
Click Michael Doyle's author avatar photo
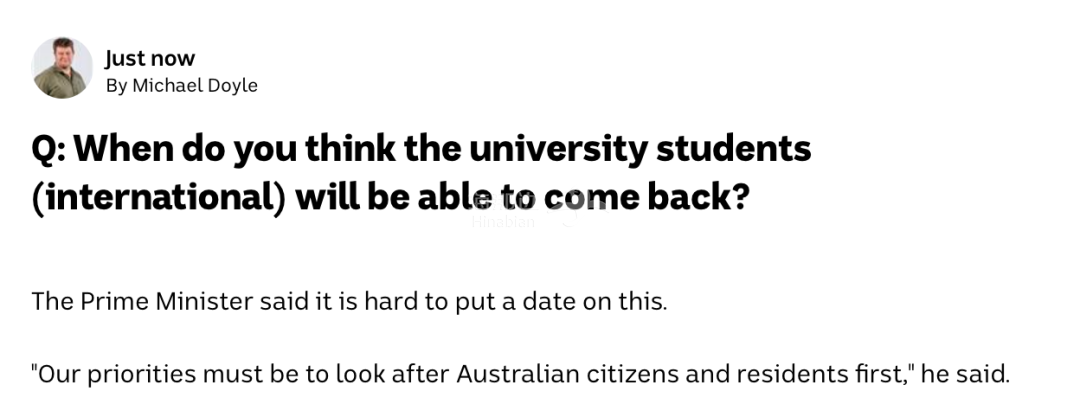[62, 69]
